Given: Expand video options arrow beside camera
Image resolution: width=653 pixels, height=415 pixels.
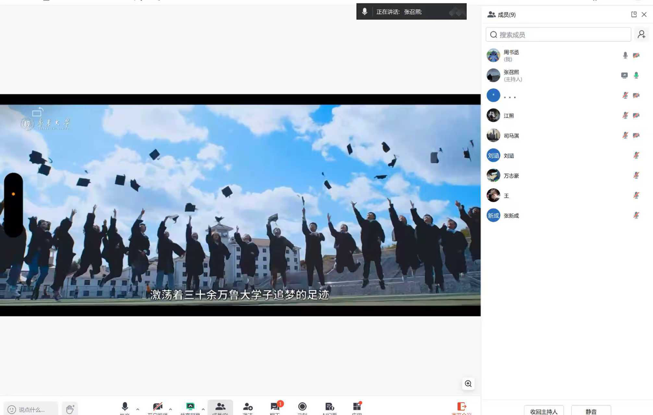Looking at the screenshot, I should 171,408.
